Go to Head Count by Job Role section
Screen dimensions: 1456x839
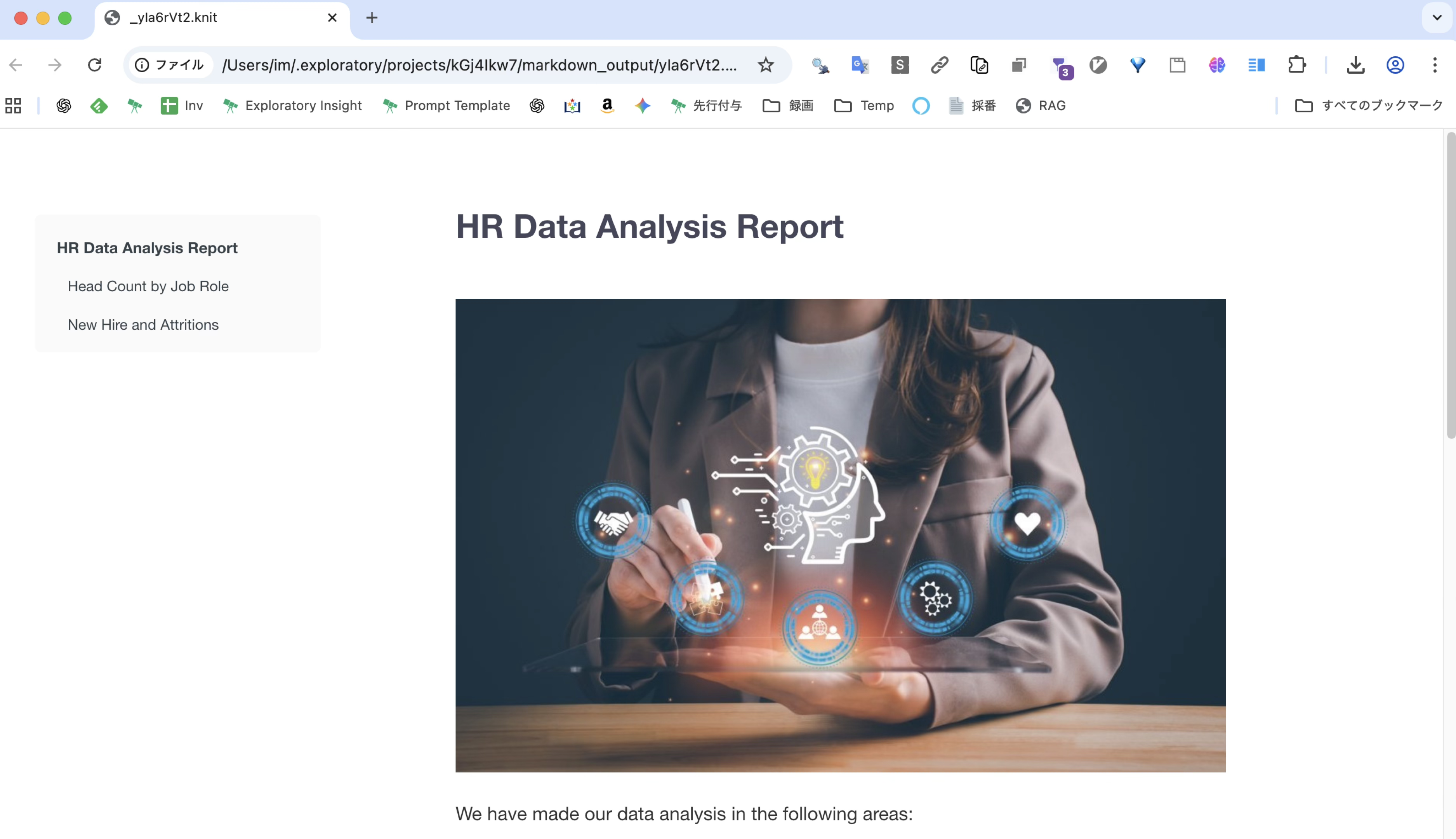click(x=148, y=286)
